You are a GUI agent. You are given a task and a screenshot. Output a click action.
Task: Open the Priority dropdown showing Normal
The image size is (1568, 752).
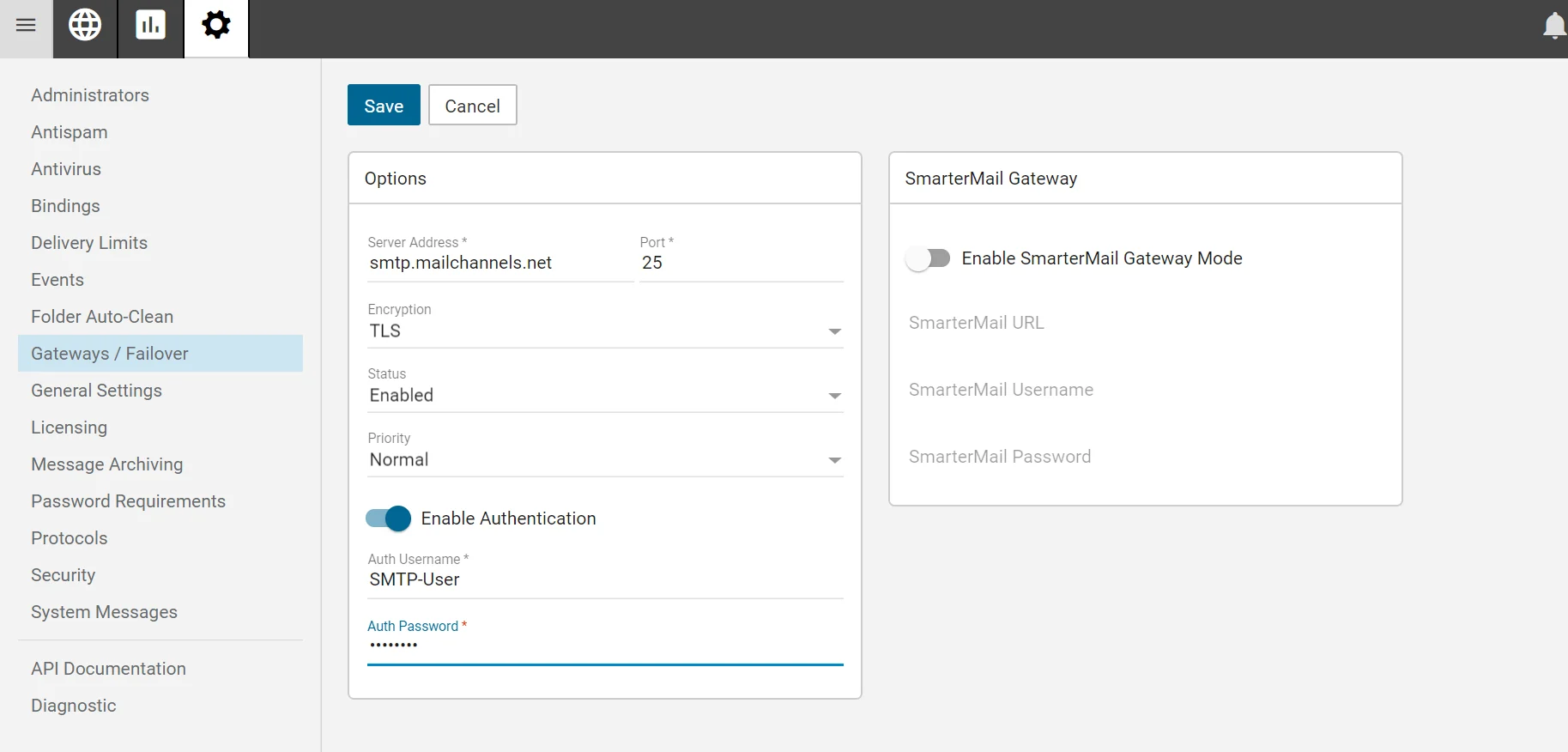pos(605,459)
